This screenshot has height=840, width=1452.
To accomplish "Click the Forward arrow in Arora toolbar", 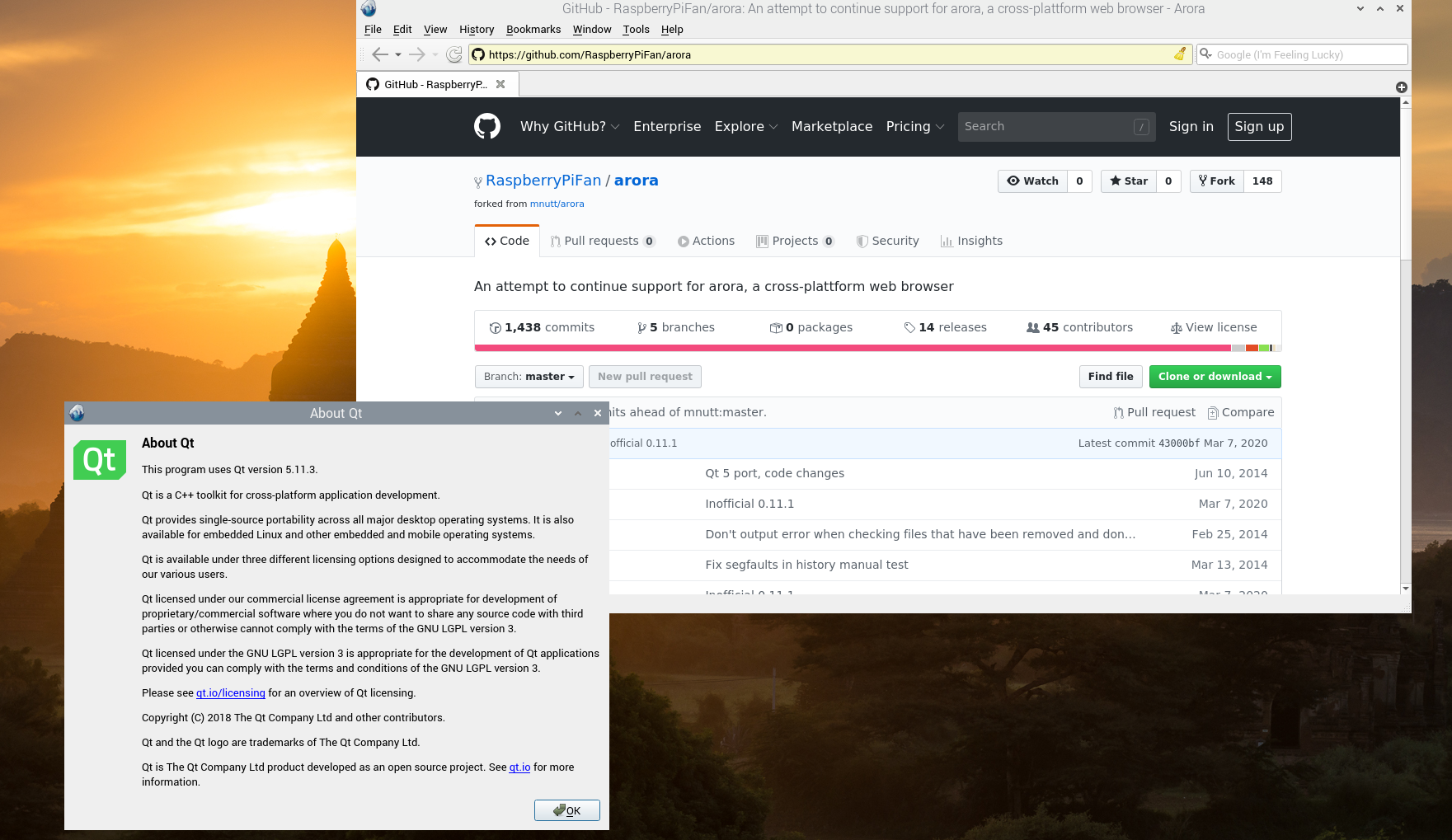I will 417,54.
